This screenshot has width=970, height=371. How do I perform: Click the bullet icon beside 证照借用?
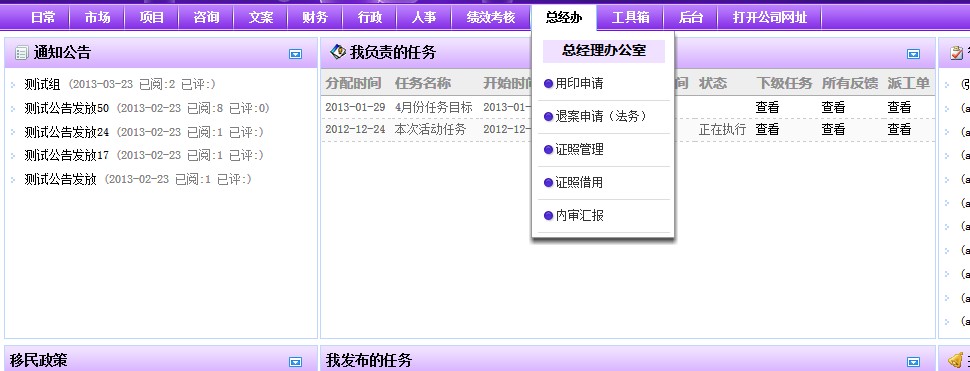tap(548, 183)
